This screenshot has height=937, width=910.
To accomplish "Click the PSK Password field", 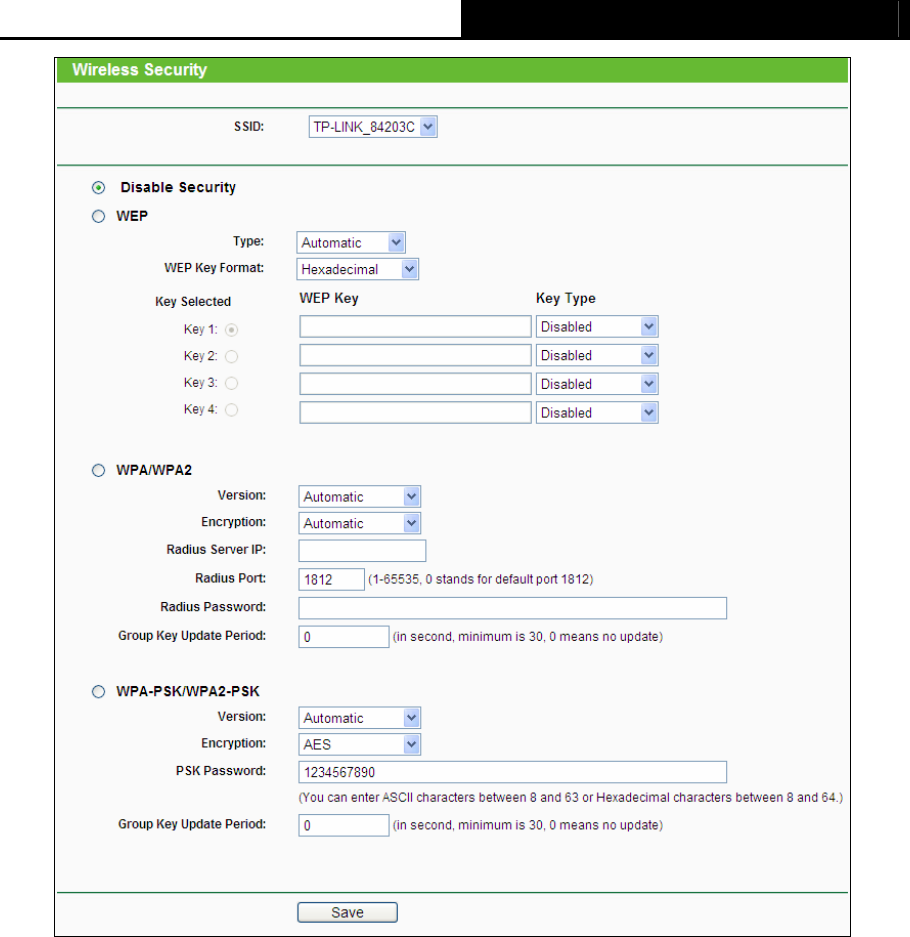I will (x=513, y=772).
